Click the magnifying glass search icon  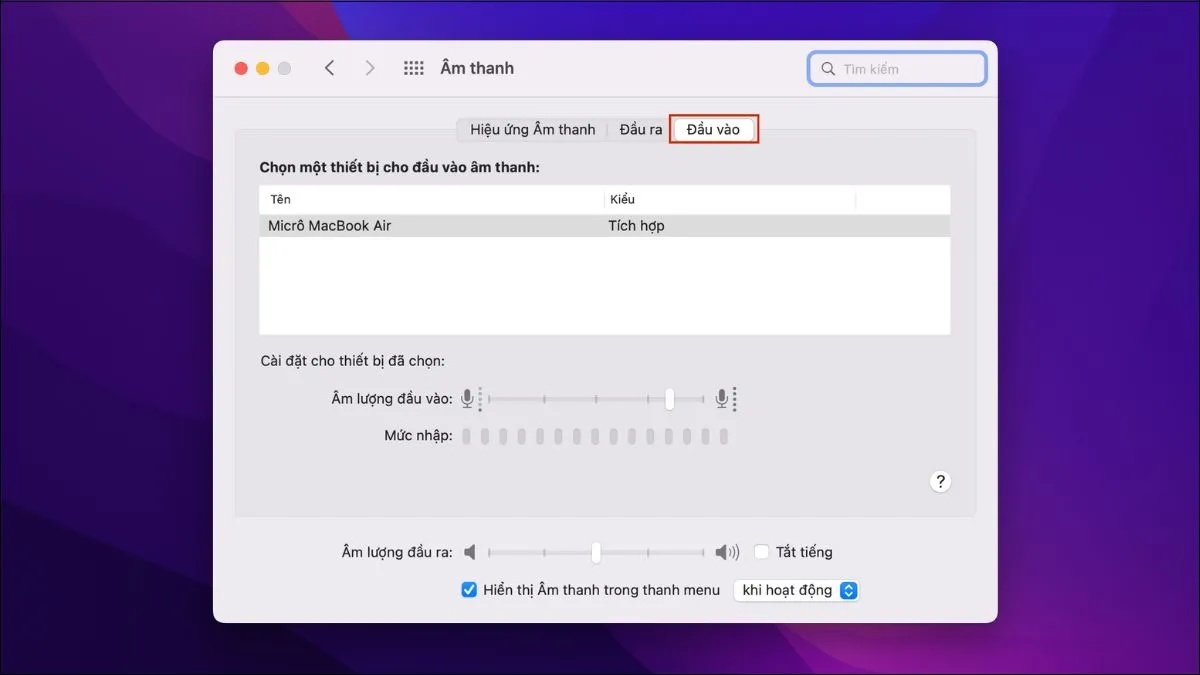point(828,69)
